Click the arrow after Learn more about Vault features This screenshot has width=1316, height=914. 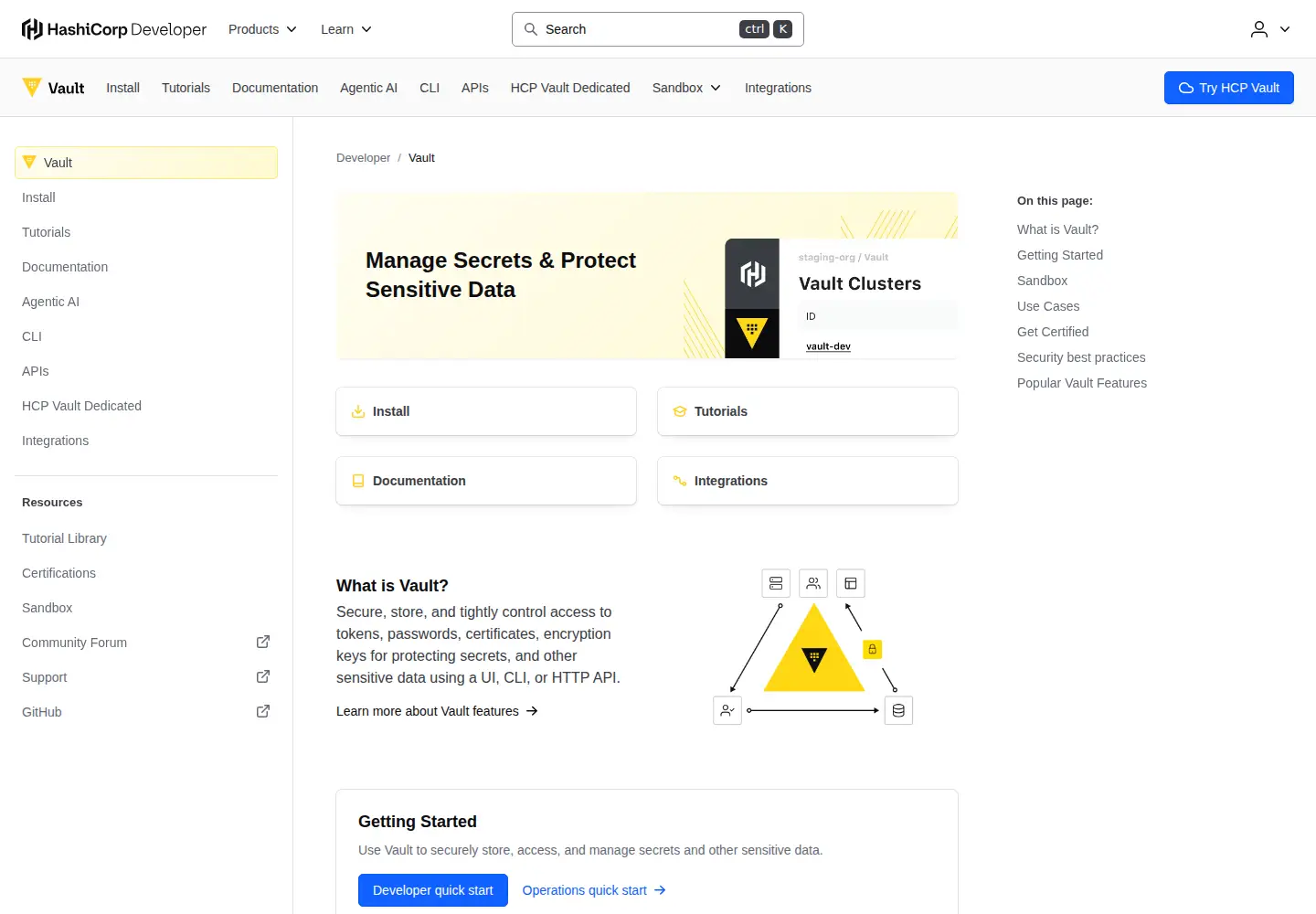pos(532,711)
